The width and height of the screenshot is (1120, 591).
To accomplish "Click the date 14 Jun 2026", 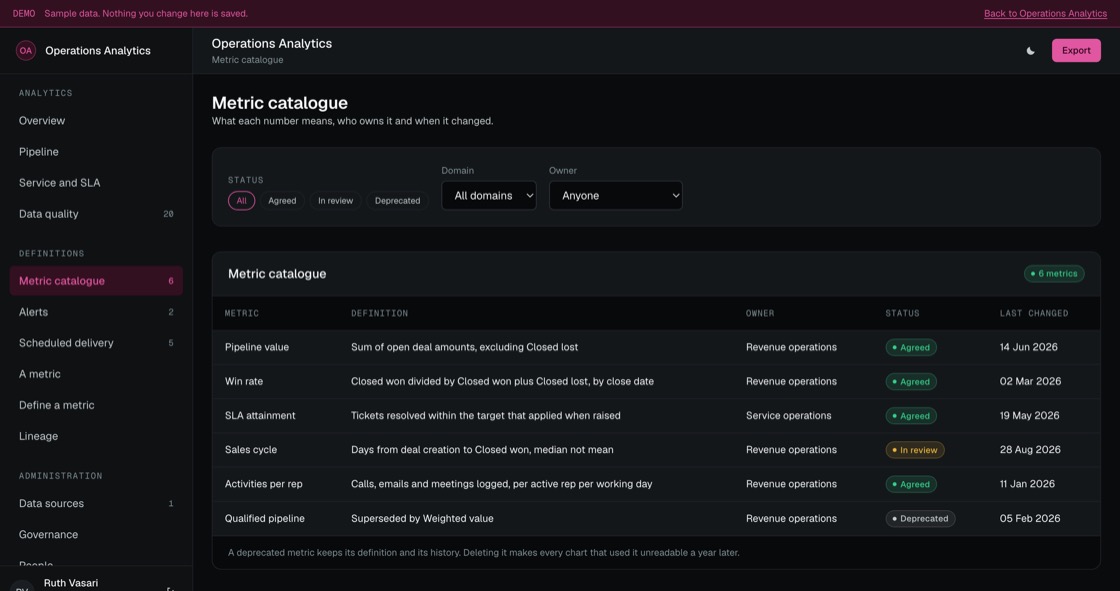I will 1029,347.
